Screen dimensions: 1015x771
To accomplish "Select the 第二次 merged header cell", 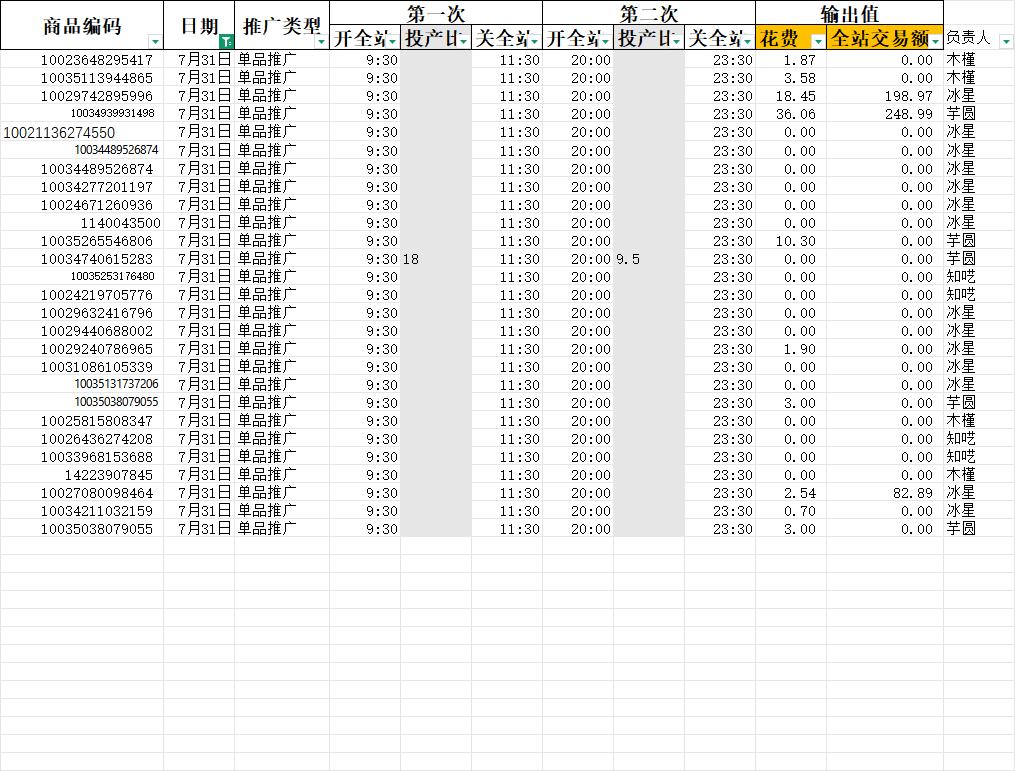I will [649, 13].
